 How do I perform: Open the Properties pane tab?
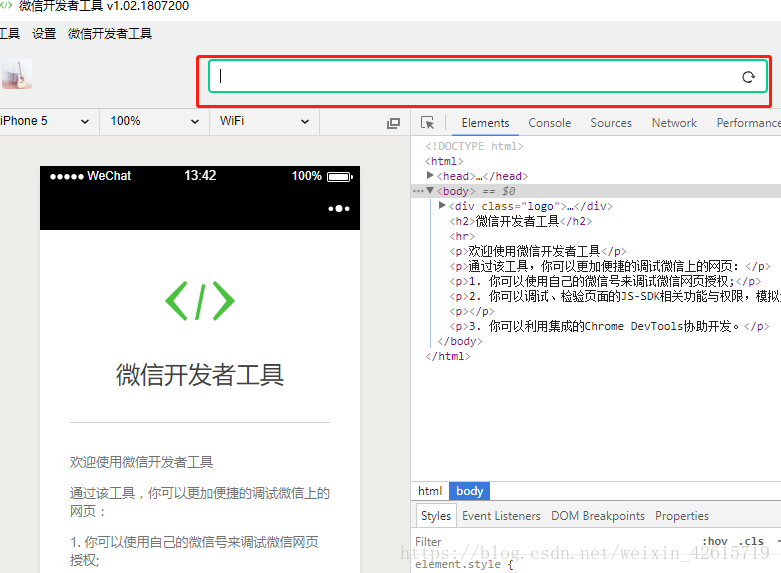click(682, 516)
